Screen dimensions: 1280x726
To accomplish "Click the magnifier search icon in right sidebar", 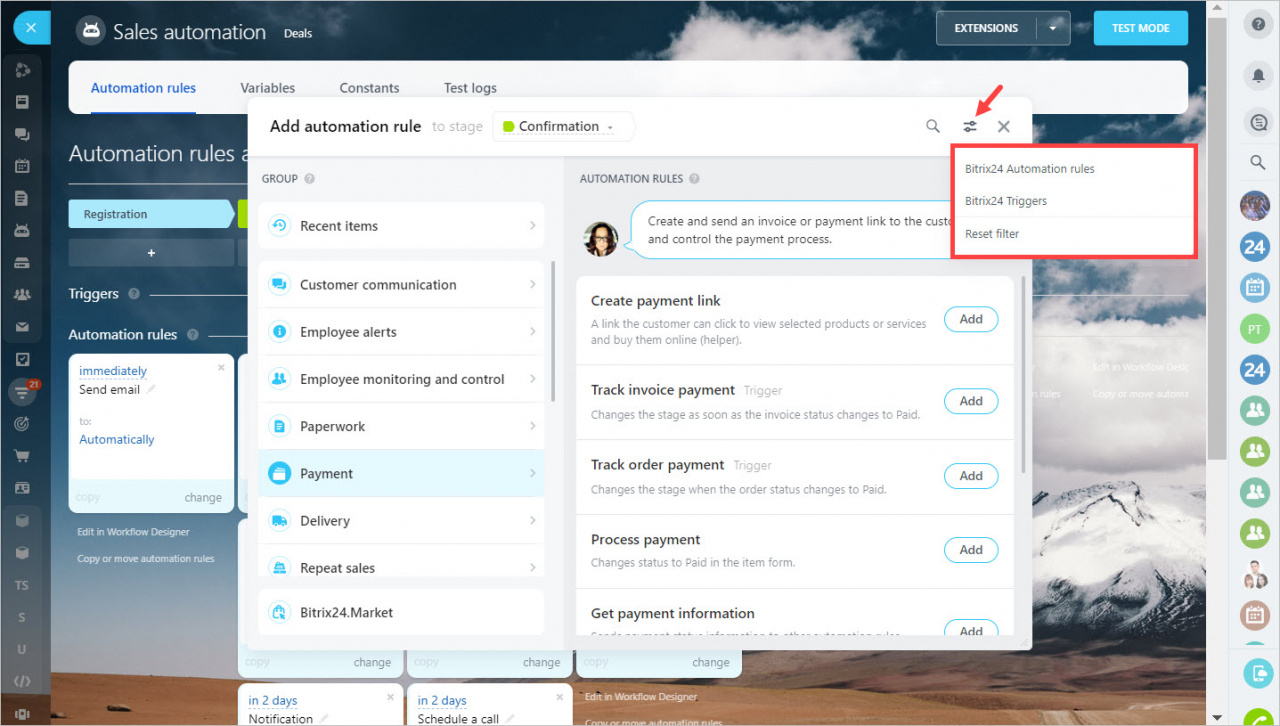I will (1258, 162).
